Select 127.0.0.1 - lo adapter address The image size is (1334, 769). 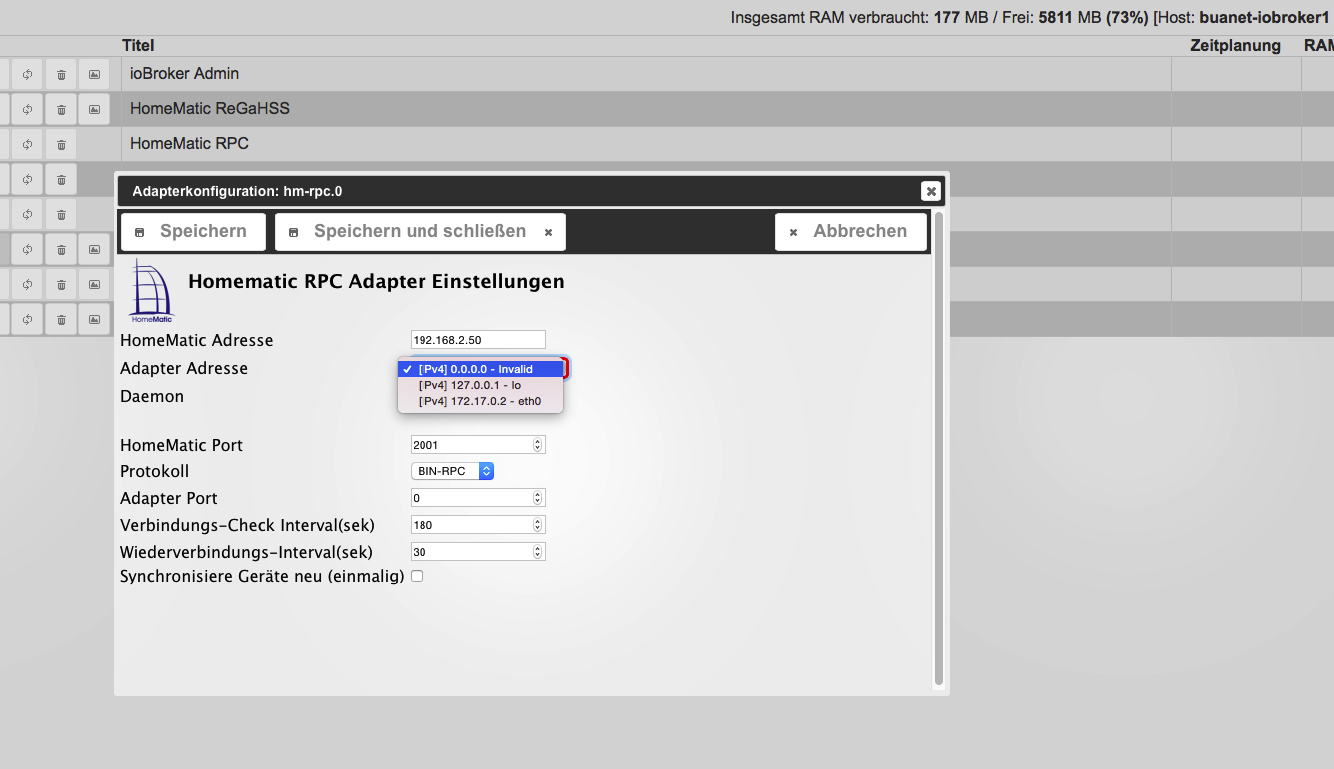480,385
